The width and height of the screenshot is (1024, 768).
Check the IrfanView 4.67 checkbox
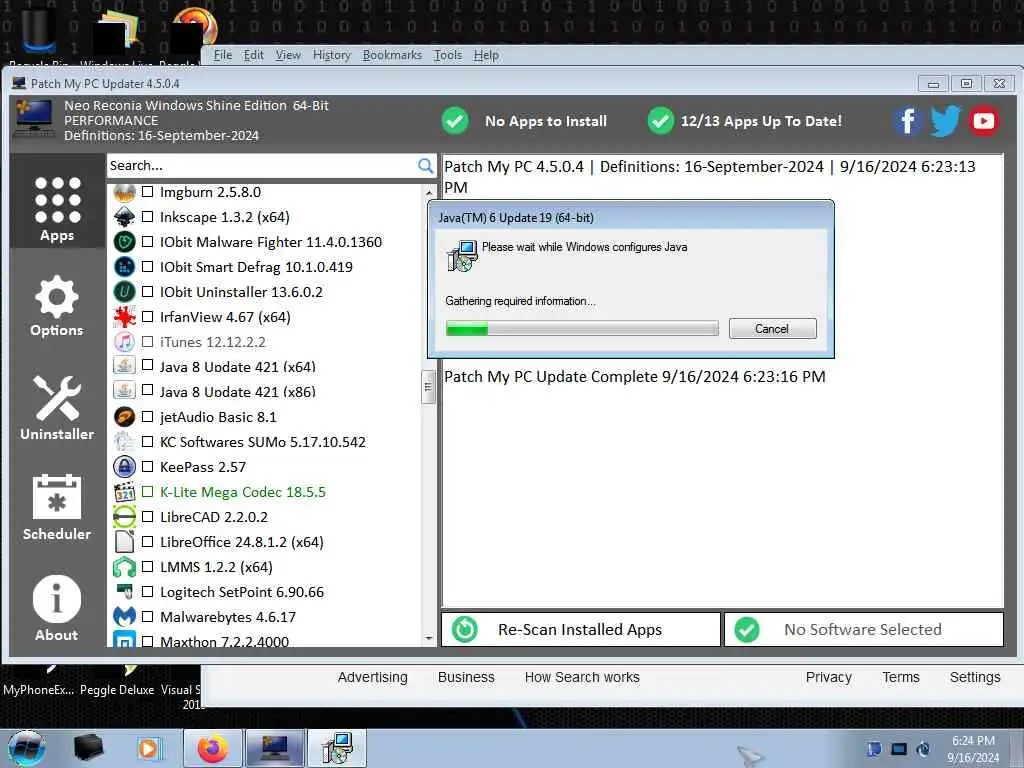point(148,317)
